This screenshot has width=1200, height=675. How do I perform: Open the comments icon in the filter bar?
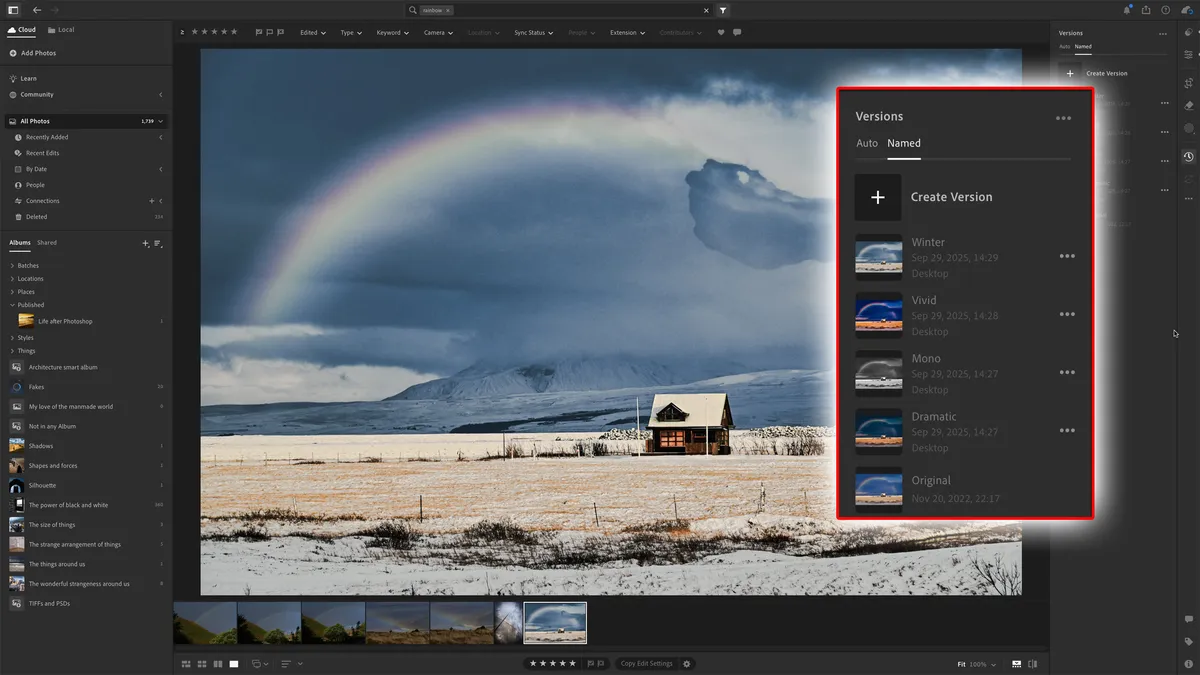(737, 32)
